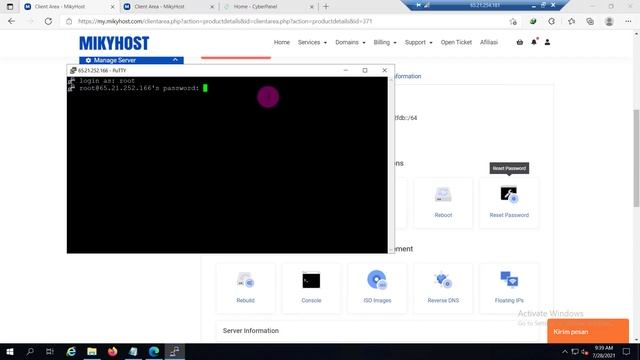This screenshot has width=640, height=360.
Task: Minimize the PuTTY window
Action: 346,70
